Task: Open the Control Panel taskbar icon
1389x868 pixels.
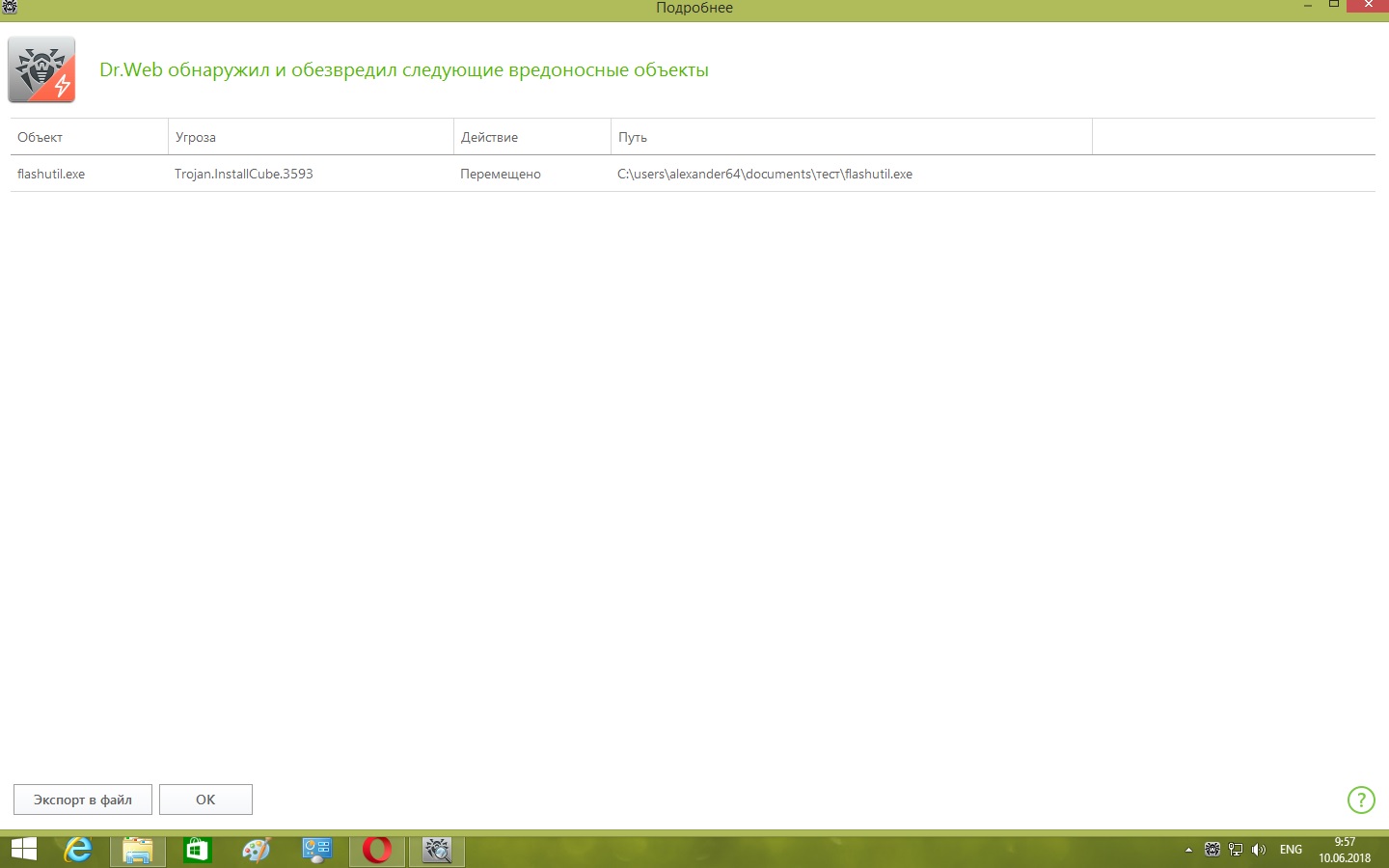Action: coord(317,850)
